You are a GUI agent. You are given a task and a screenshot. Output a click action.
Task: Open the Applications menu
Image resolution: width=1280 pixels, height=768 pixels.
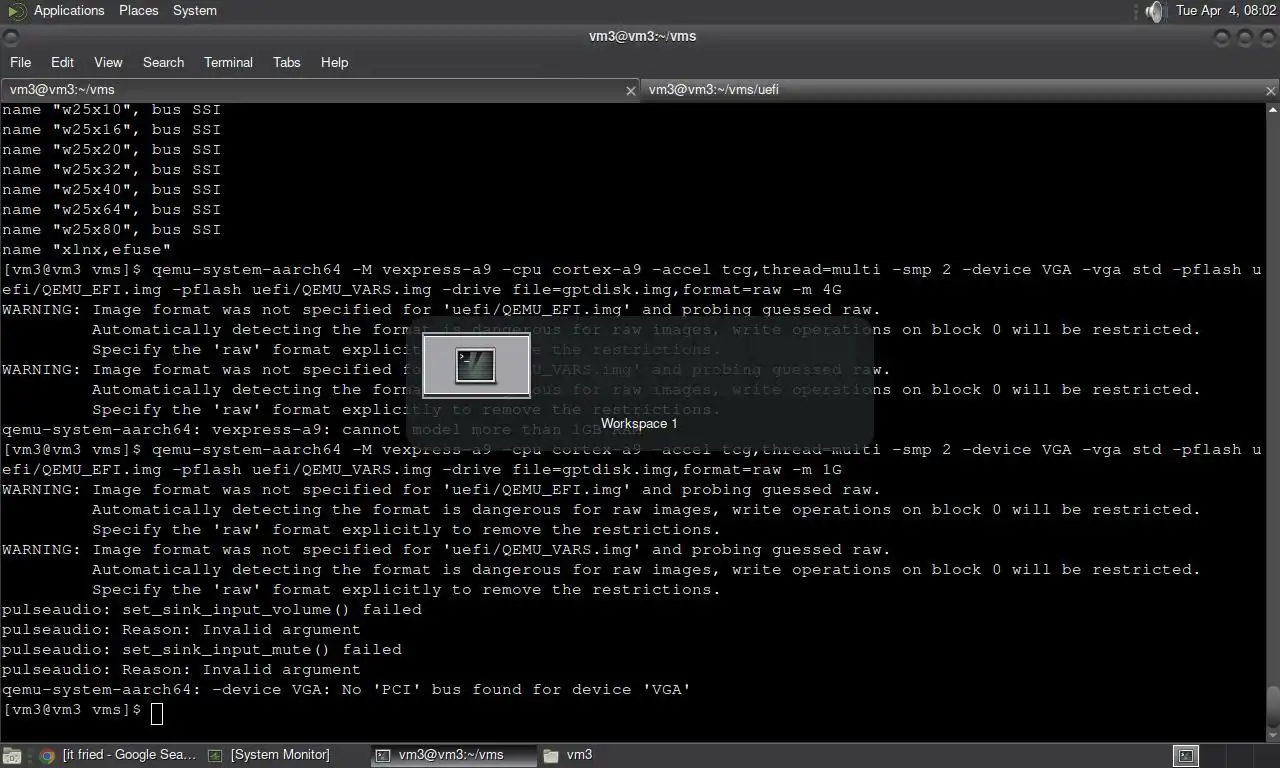pyautogui.click(x=69, y=11)
